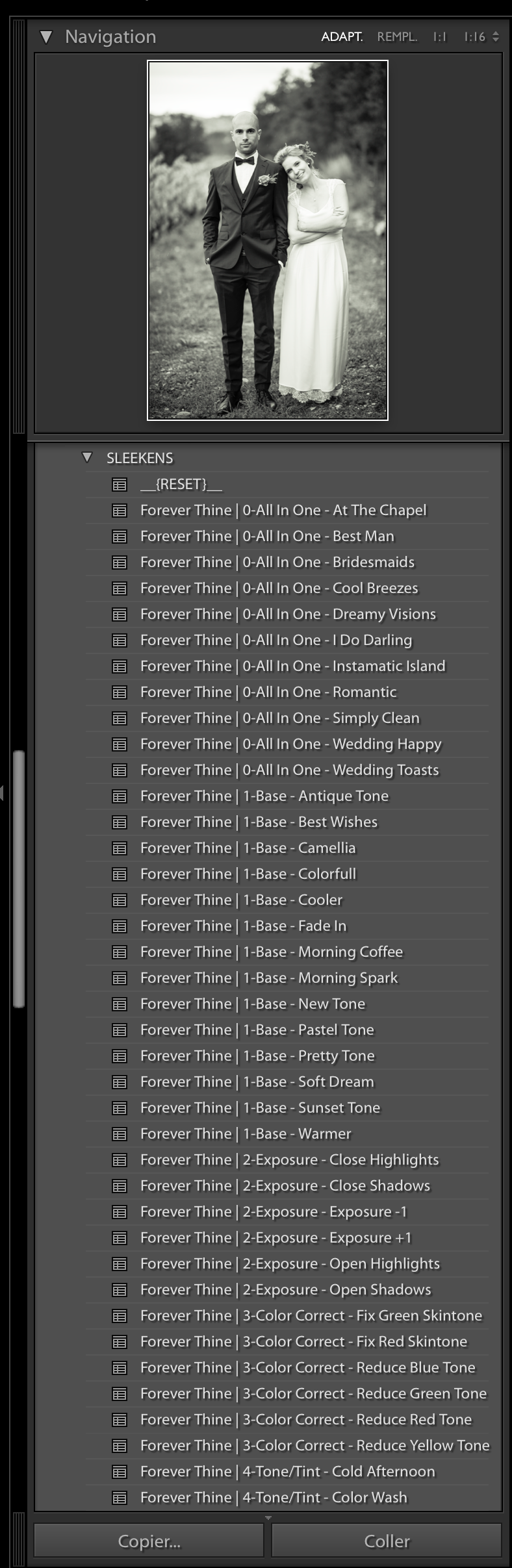
Task: Apply '4-Tone/Tint - Cold Afternoon' preset
Action: [x=287, y=1471]
